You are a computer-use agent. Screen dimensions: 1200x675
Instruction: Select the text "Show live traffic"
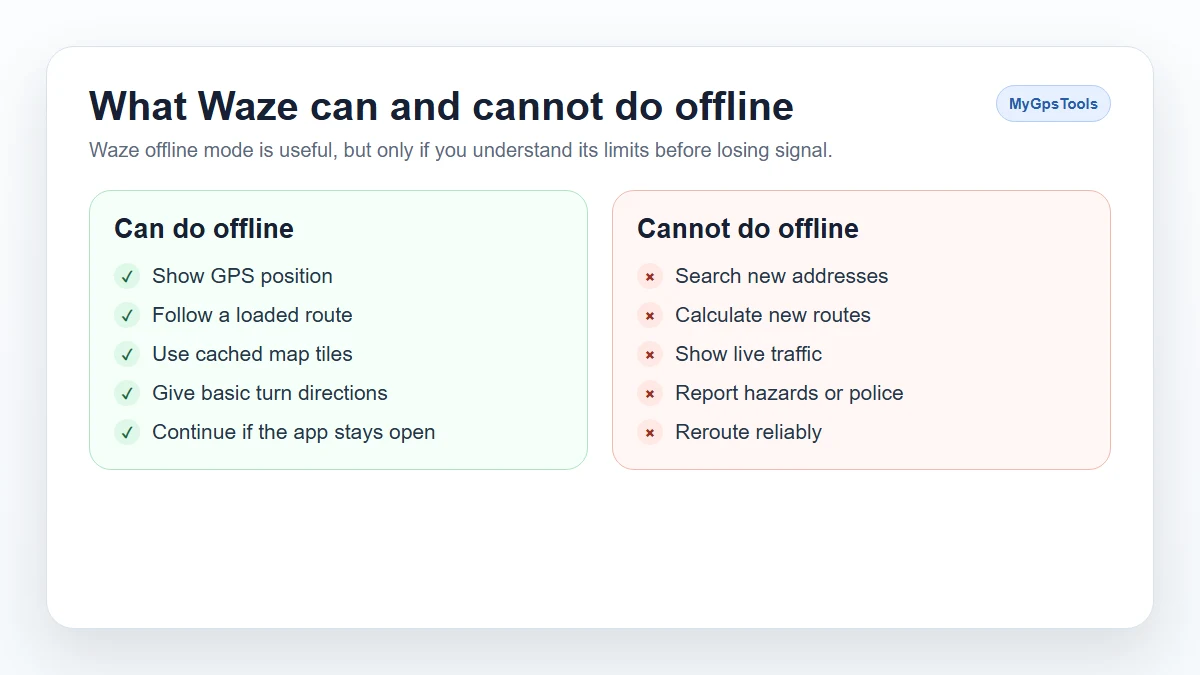tap(749, 354)
